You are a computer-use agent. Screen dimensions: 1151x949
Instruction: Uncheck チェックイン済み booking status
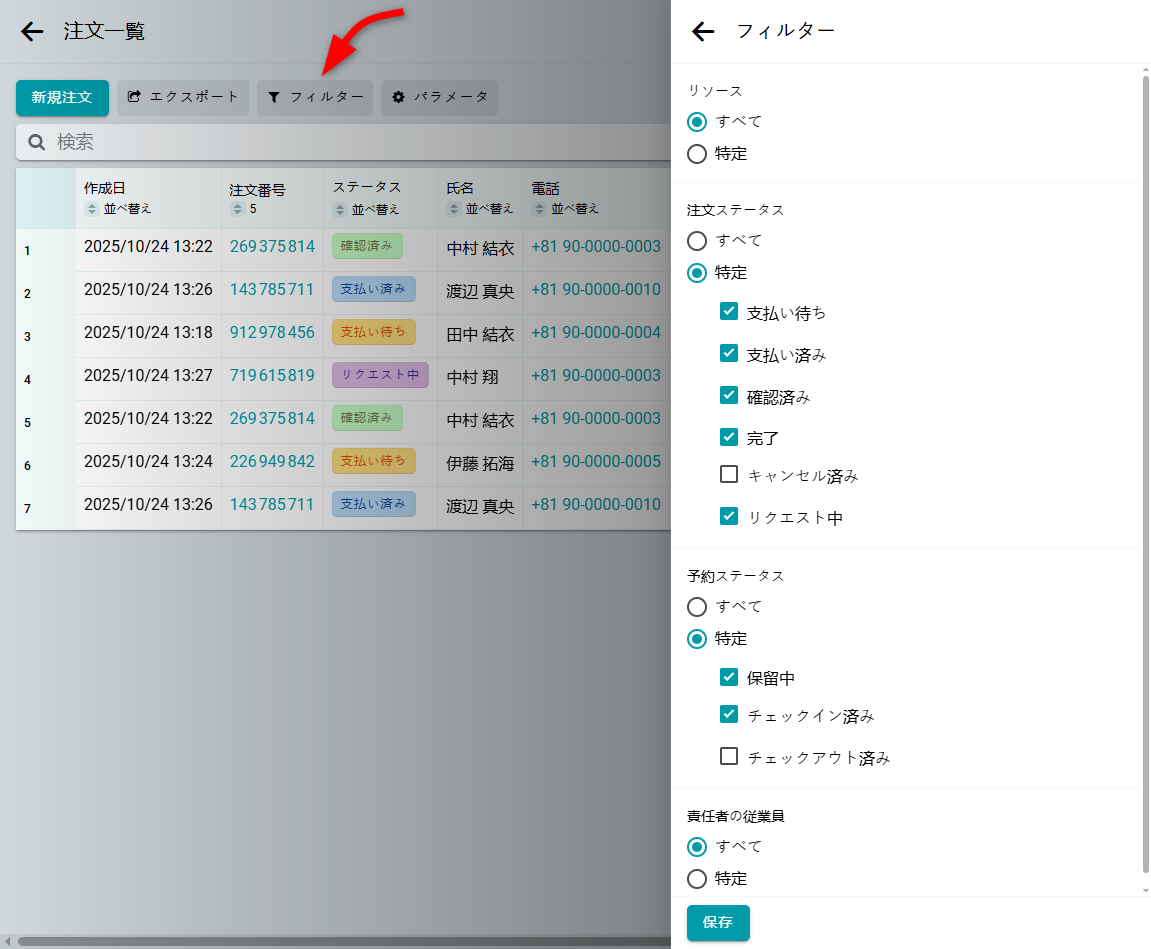coord(729,713)
